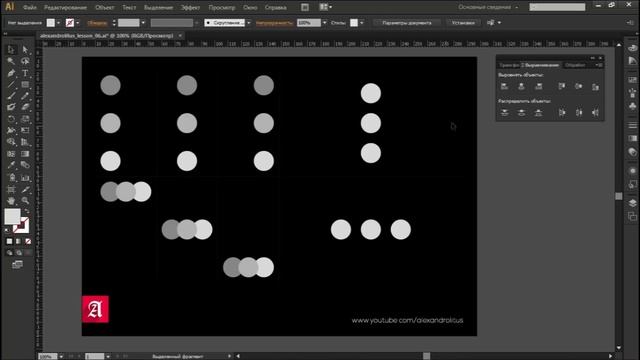The image size is (640, 360).
Task: Open workspace switcher dropdown
Action: point(488,7)
